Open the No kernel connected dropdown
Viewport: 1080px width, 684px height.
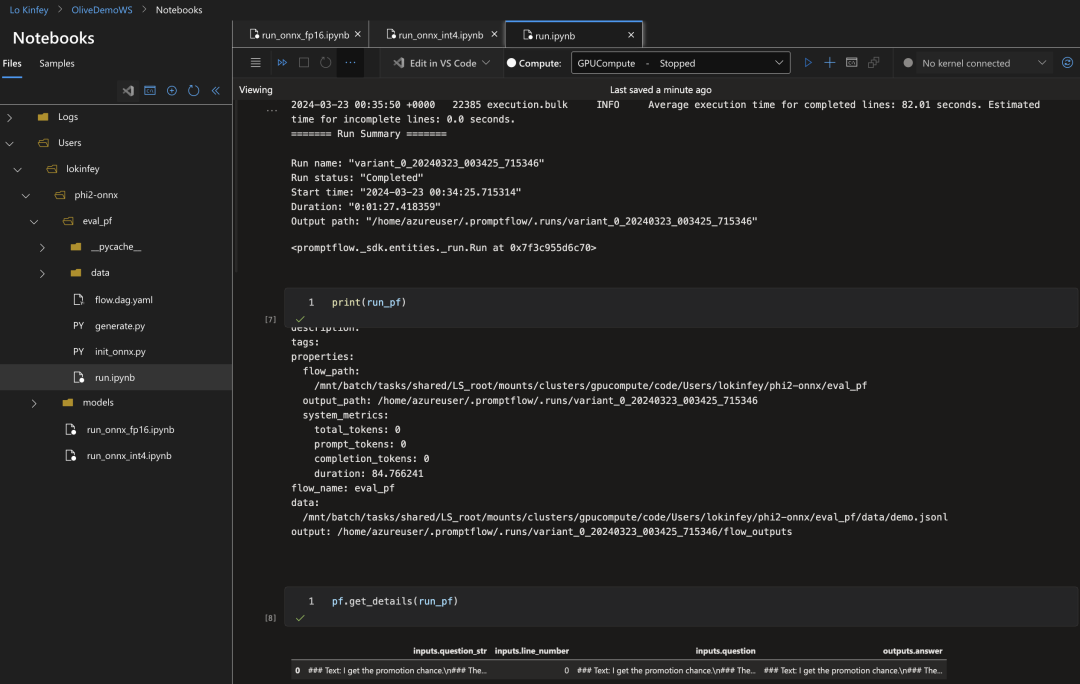[984, 63]
